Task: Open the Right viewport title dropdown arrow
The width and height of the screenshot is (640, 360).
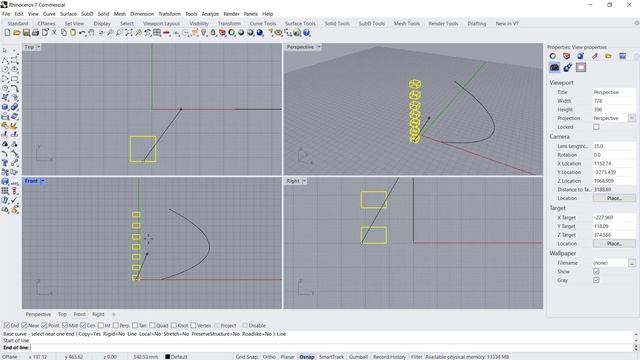Action: [304, 181]
